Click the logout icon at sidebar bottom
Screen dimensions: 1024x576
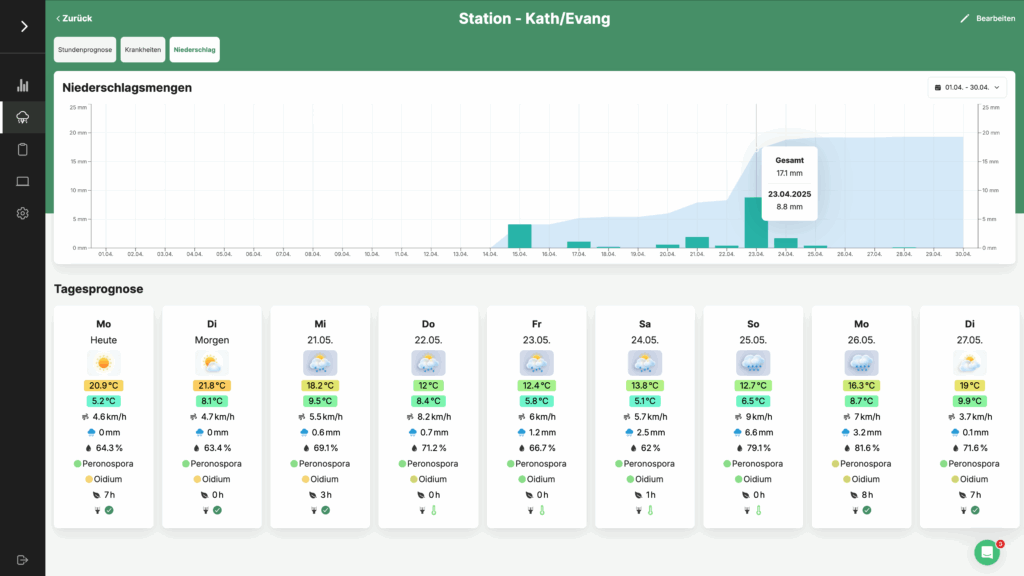point(23,560)
